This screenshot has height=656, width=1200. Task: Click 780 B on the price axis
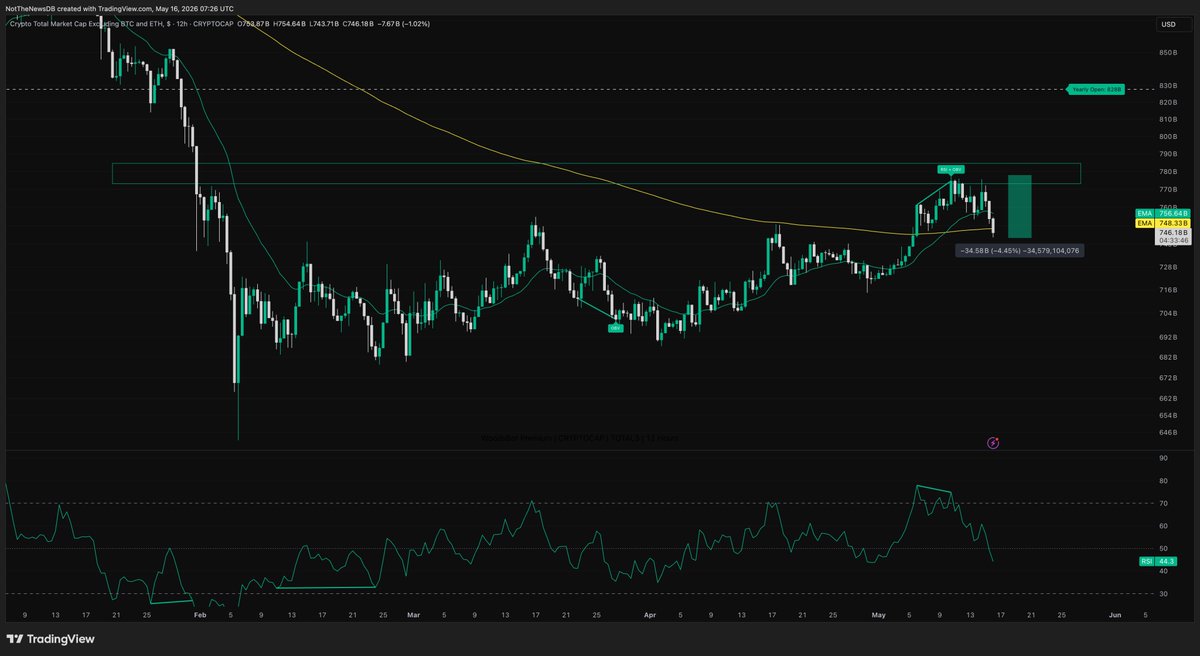click(x=1168, y=172)
